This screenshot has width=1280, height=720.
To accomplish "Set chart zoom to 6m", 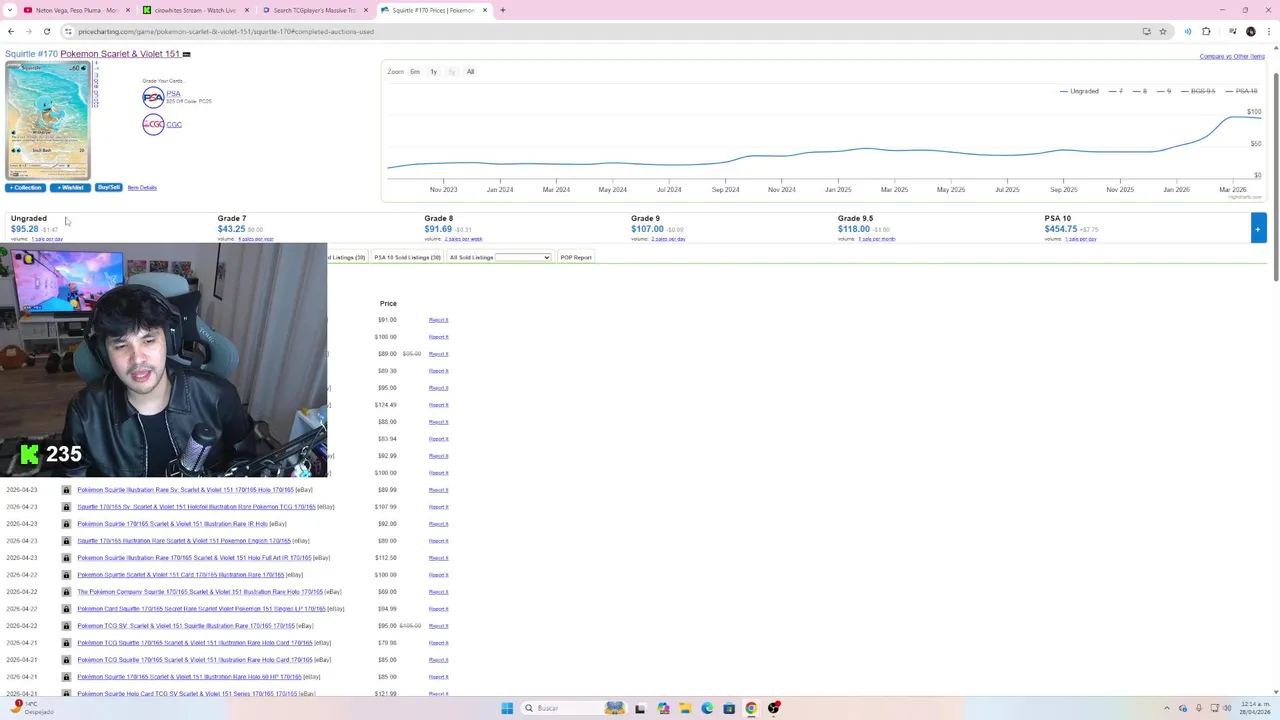I will point(414,72).
